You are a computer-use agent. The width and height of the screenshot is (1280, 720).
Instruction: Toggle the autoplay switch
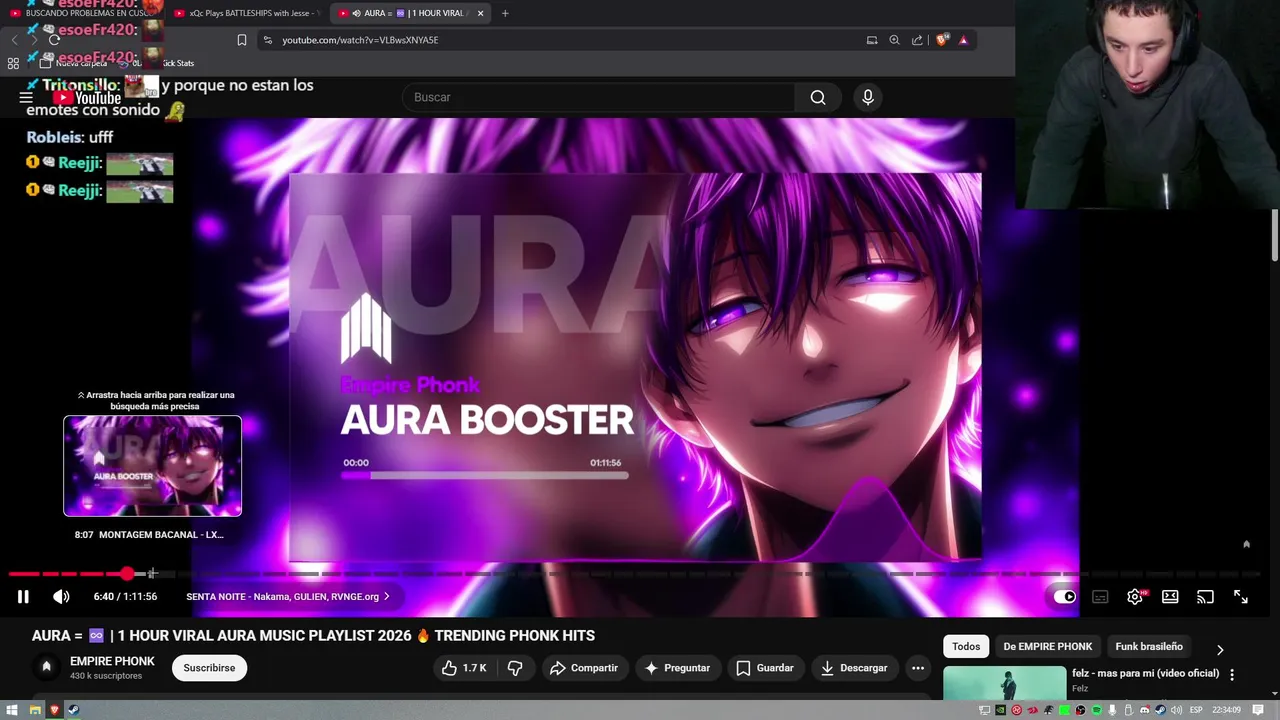point(1065,597)
